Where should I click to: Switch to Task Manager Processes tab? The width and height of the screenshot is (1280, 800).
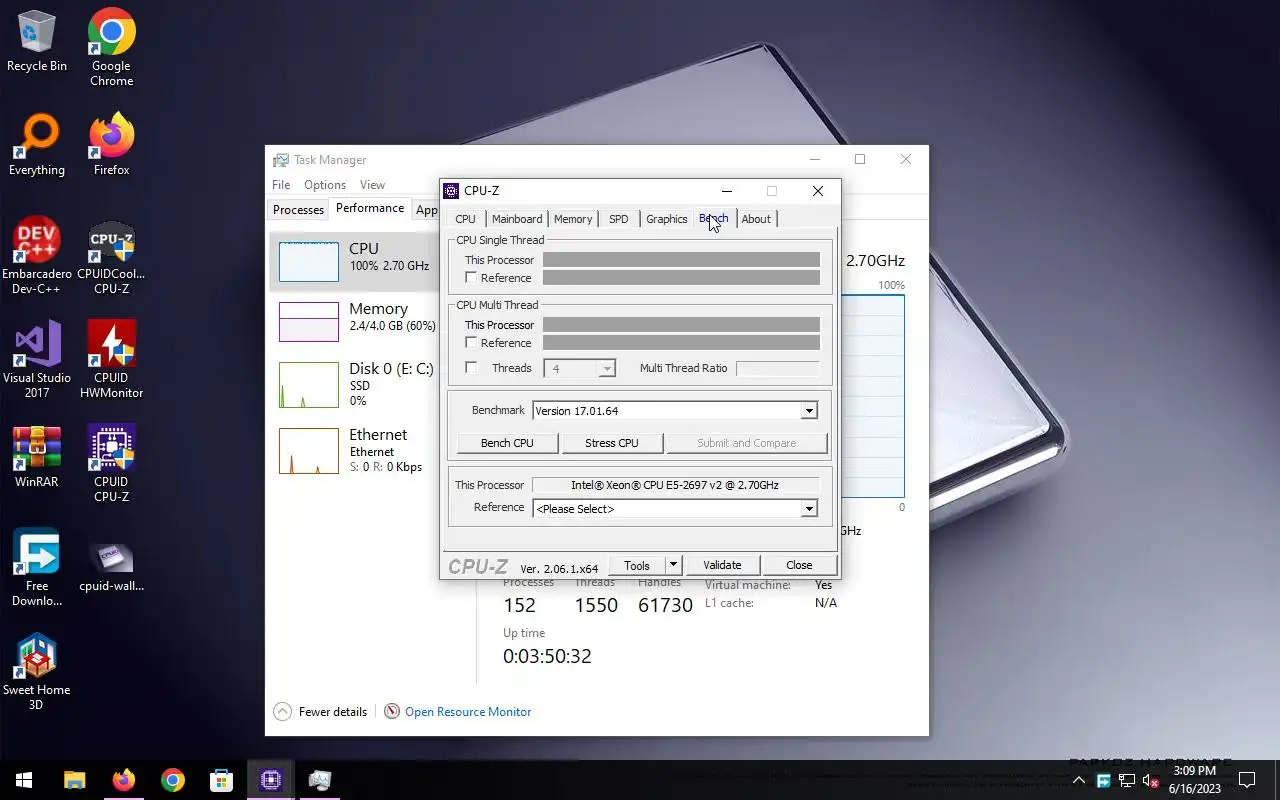coord(298,210)
